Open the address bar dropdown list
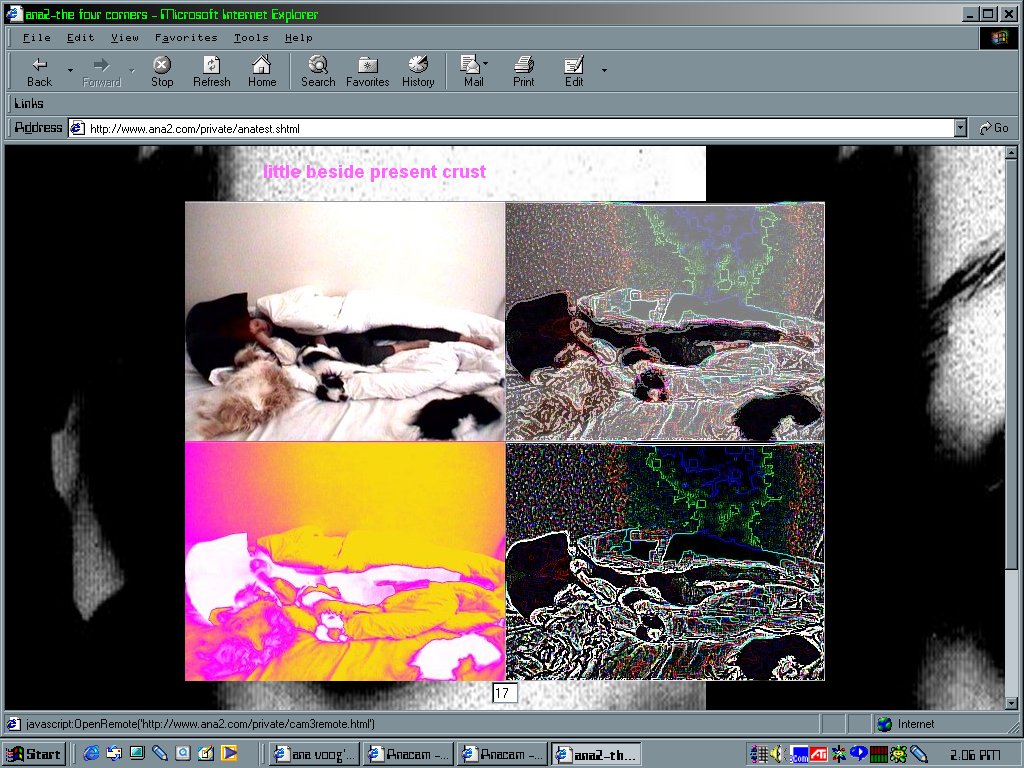The image size is (1024, 768). [x=960, y=128]
